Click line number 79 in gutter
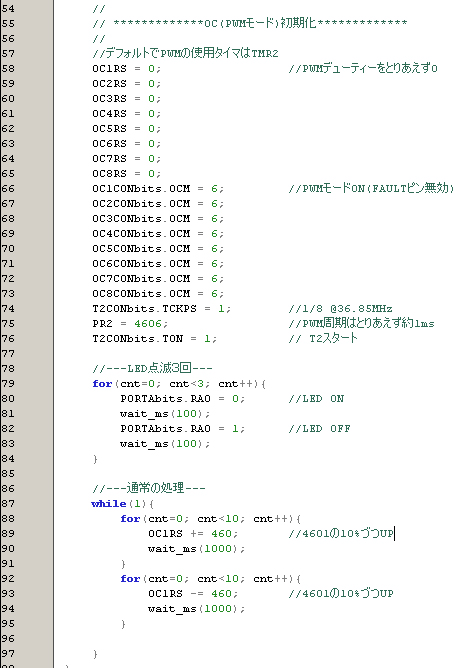Image resolution: width=468 pixels, height=668 pixels. pyautogui.click(x=8, y=383)
